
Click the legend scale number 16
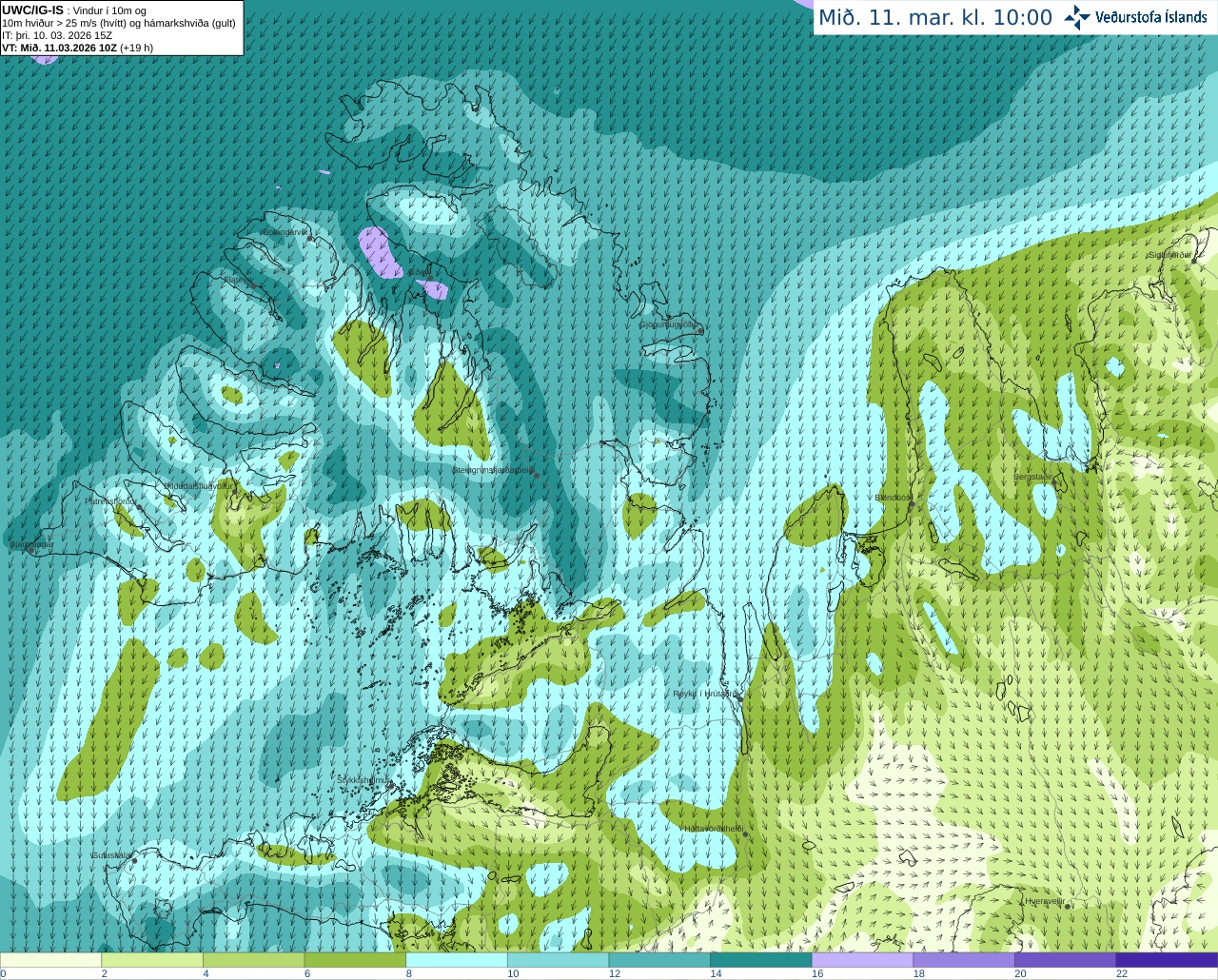point(816,973)
